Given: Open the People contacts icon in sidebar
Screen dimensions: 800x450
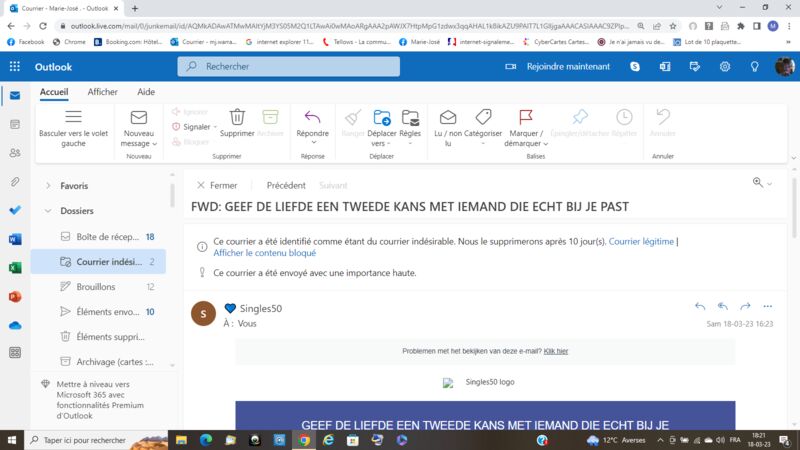Looking at the screenshot, I should tap(15, 153).
